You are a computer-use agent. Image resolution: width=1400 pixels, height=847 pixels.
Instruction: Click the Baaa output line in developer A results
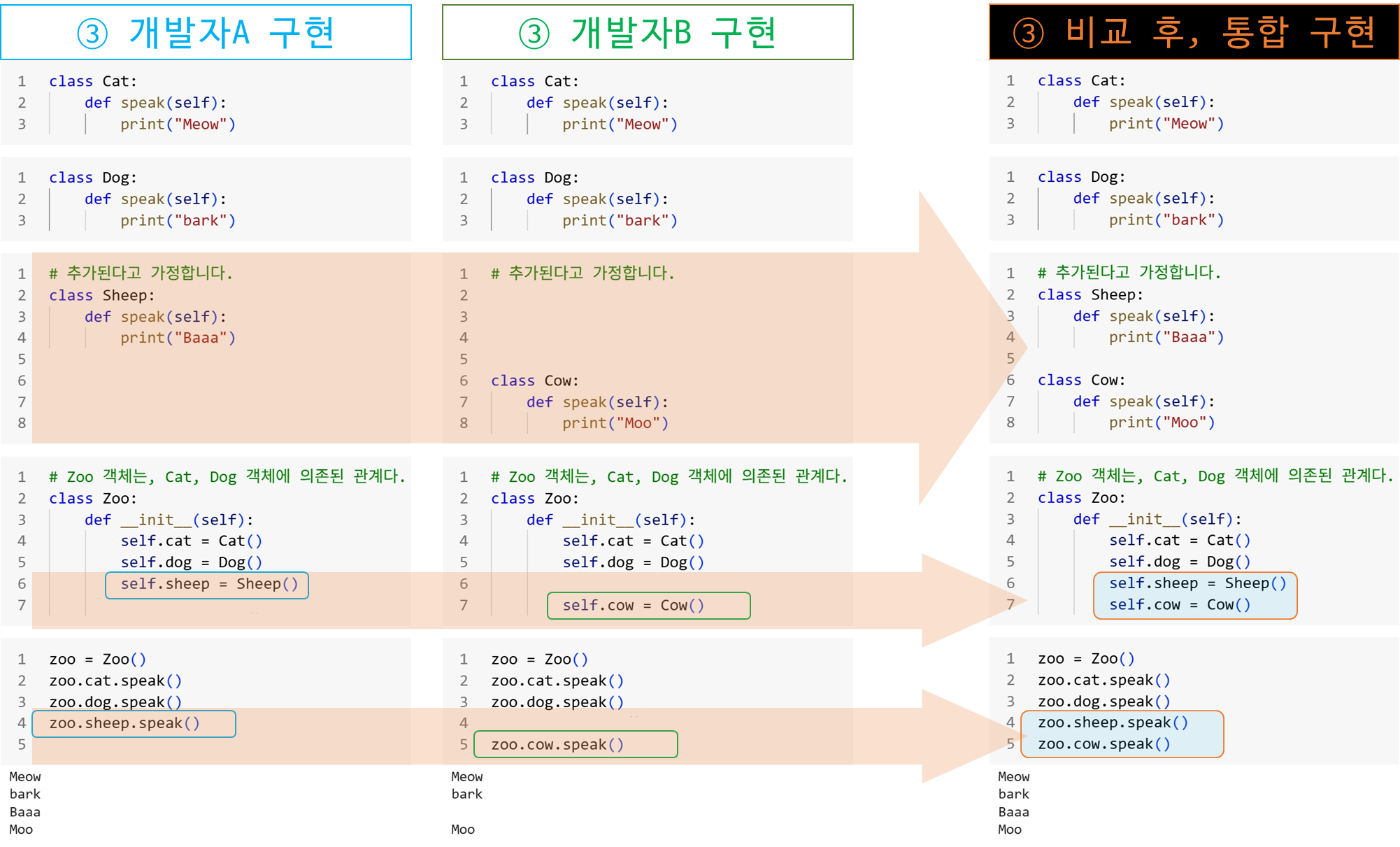point(25,812)
